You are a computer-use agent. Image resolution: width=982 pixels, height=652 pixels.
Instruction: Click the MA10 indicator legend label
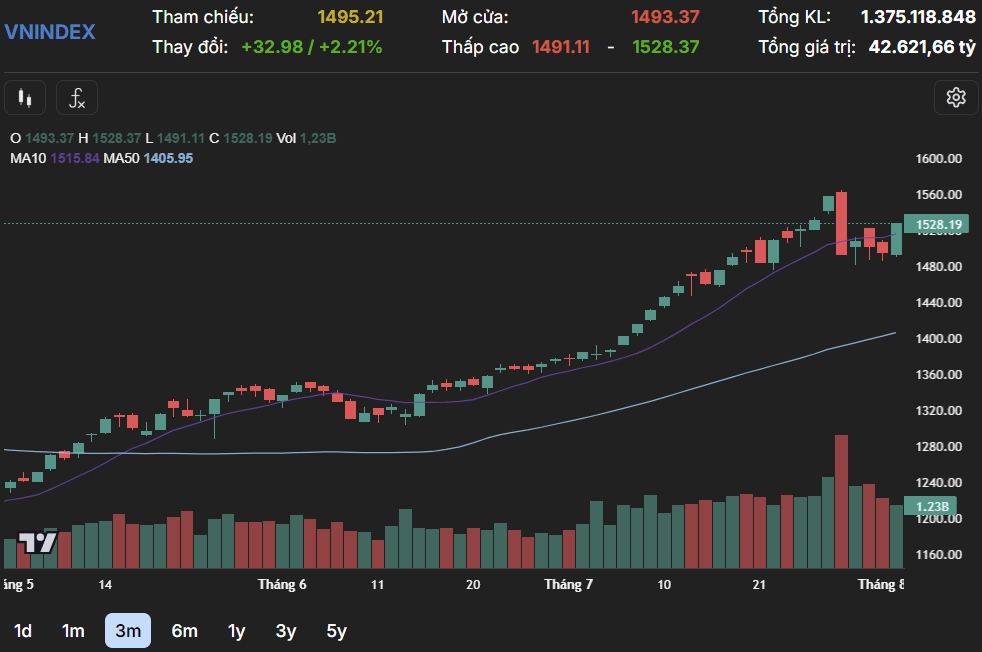(x=28, y=158)
